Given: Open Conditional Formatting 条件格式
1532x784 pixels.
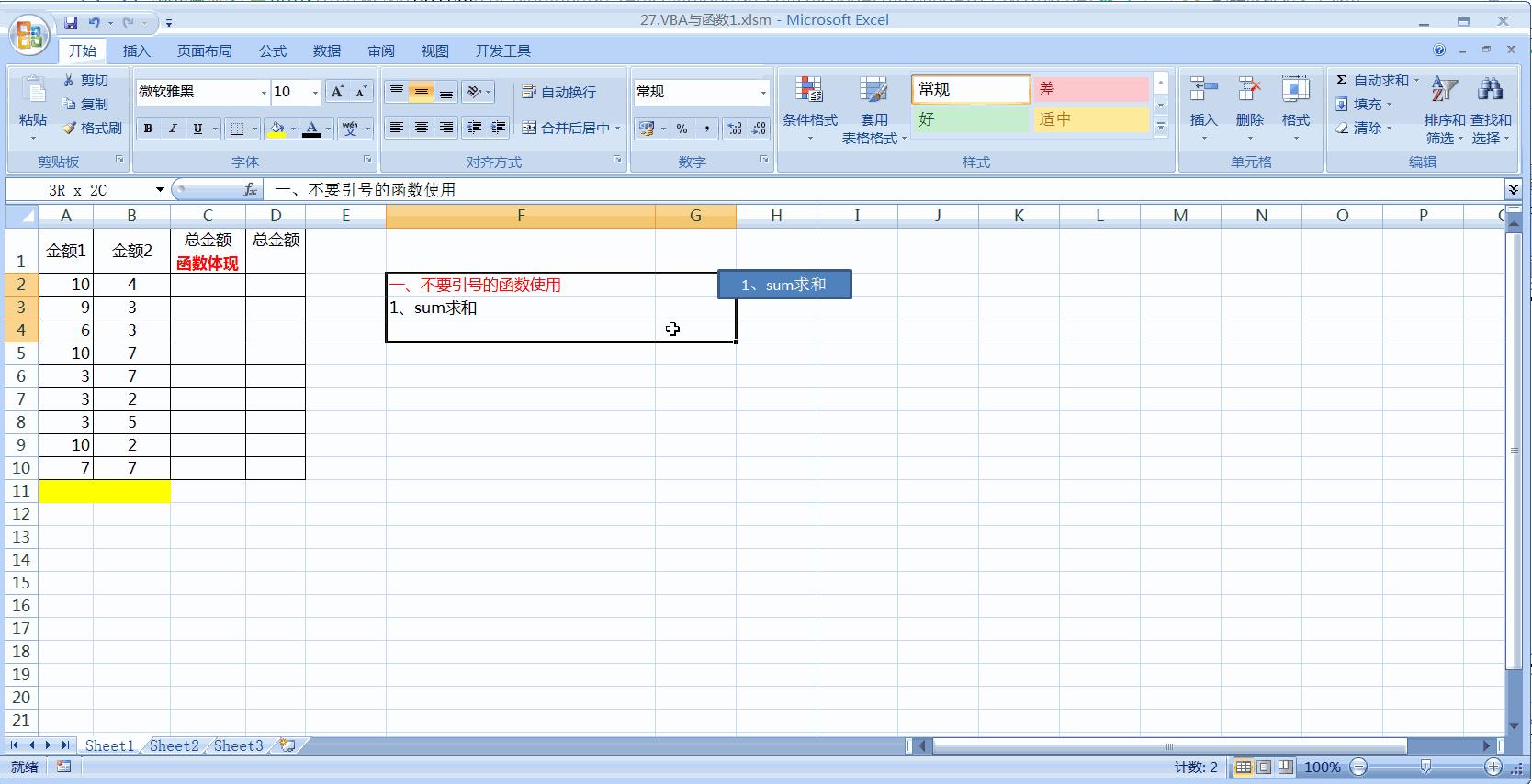Looking at the screenshot, I should [x=809, y=110].
